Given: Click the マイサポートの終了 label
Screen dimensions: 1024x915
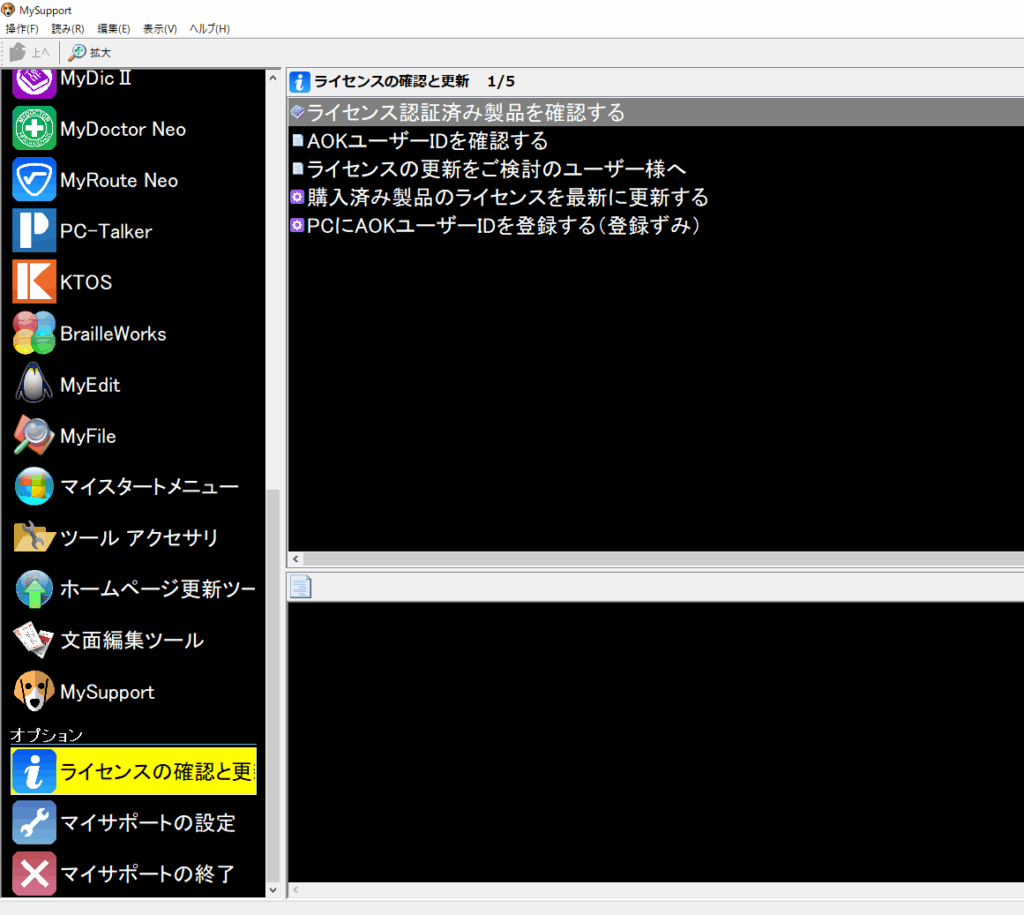Looking at the screenshot, I should pos(147,873).
